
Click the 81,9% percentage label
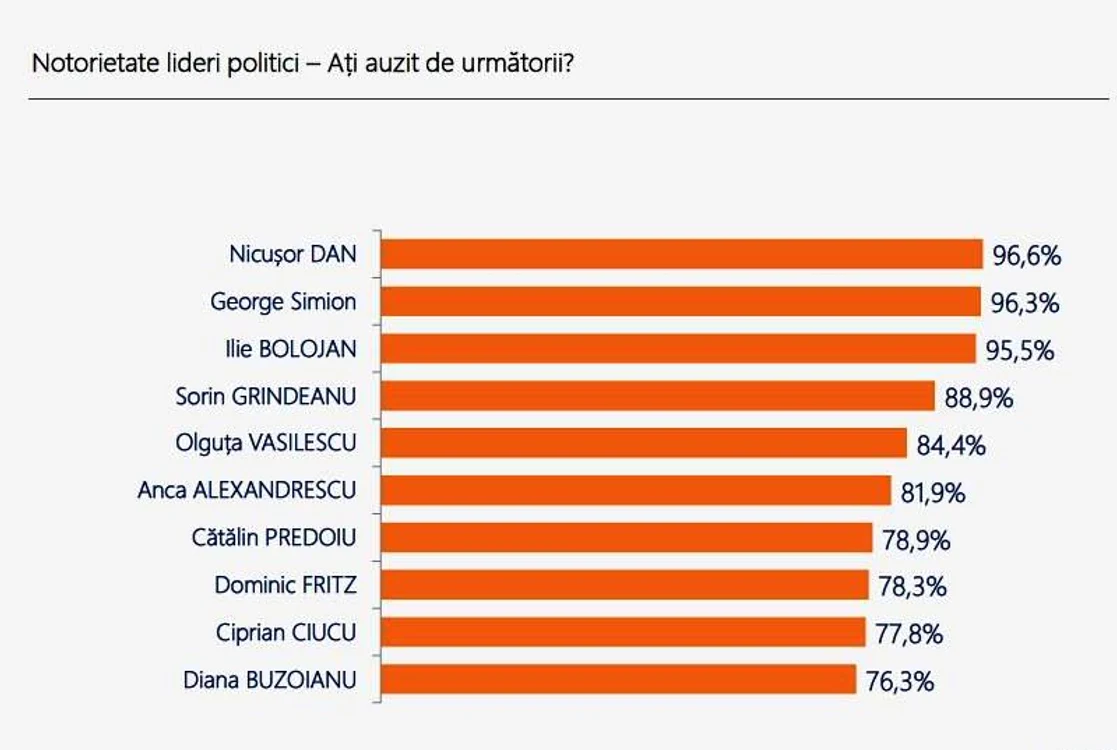pos(933,493)
